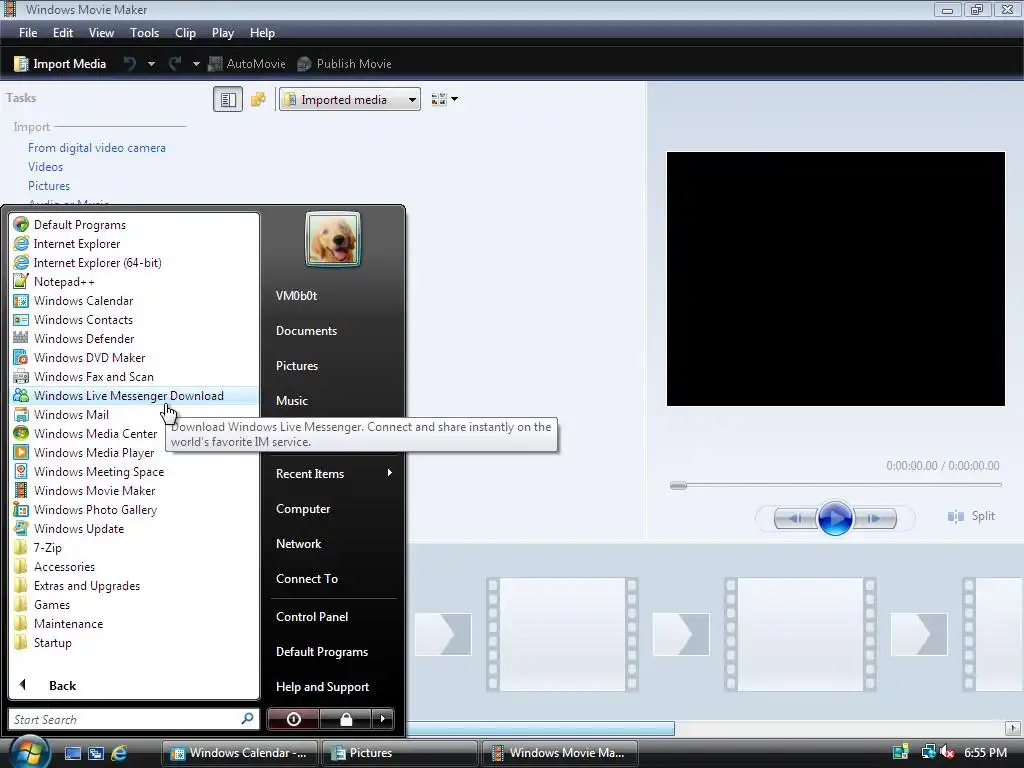1024x768 pixels.
Task: Click the storyboard horizontal scrollbar
Action: coord(541,728)
